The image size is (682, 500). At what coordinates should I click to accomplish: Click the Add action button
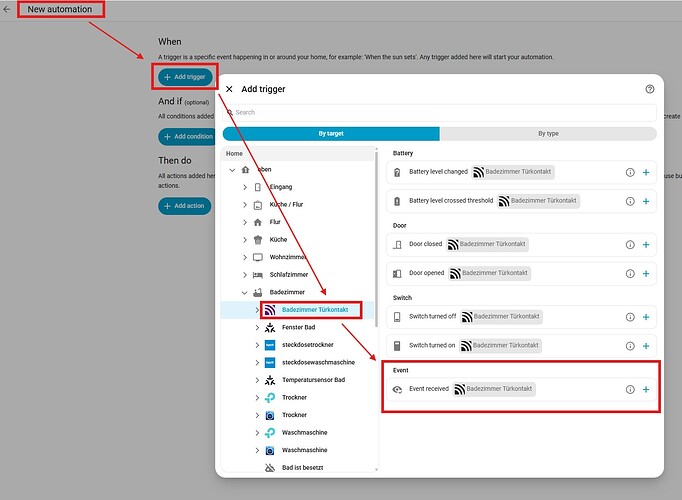(184, 206)
